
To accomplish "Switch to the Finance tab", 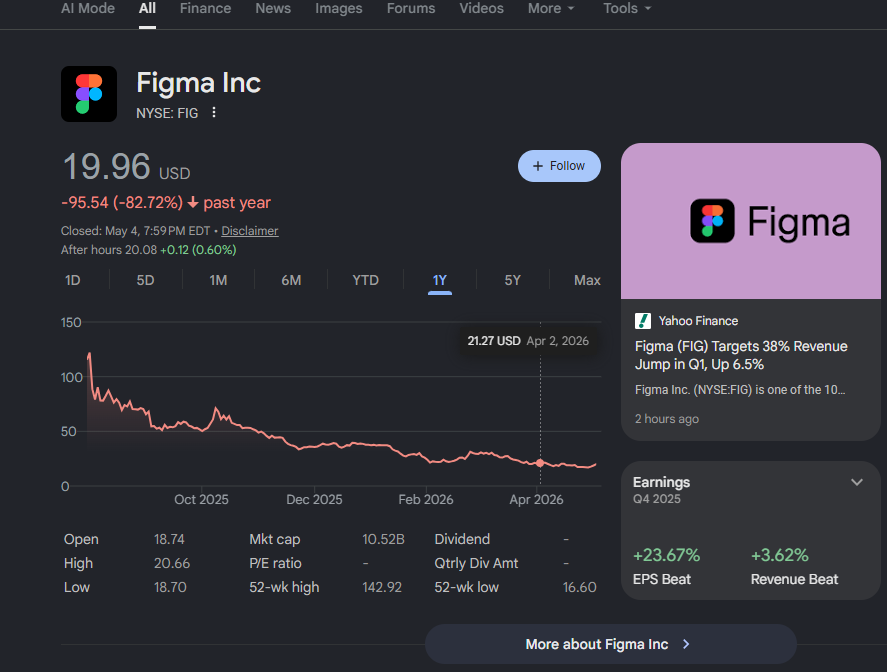I will 205,8.
